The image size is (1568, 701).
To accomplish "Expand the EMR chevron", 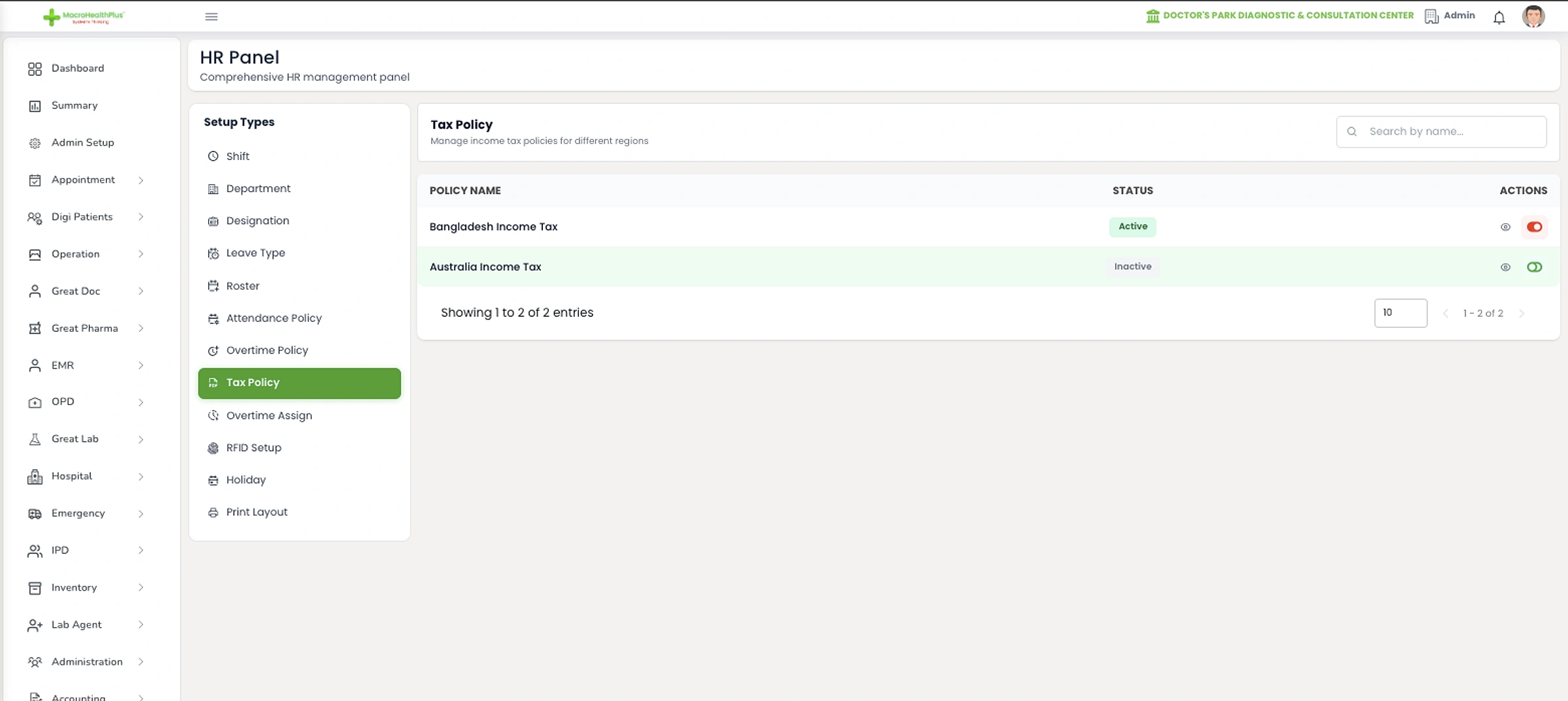I will 140,366.
